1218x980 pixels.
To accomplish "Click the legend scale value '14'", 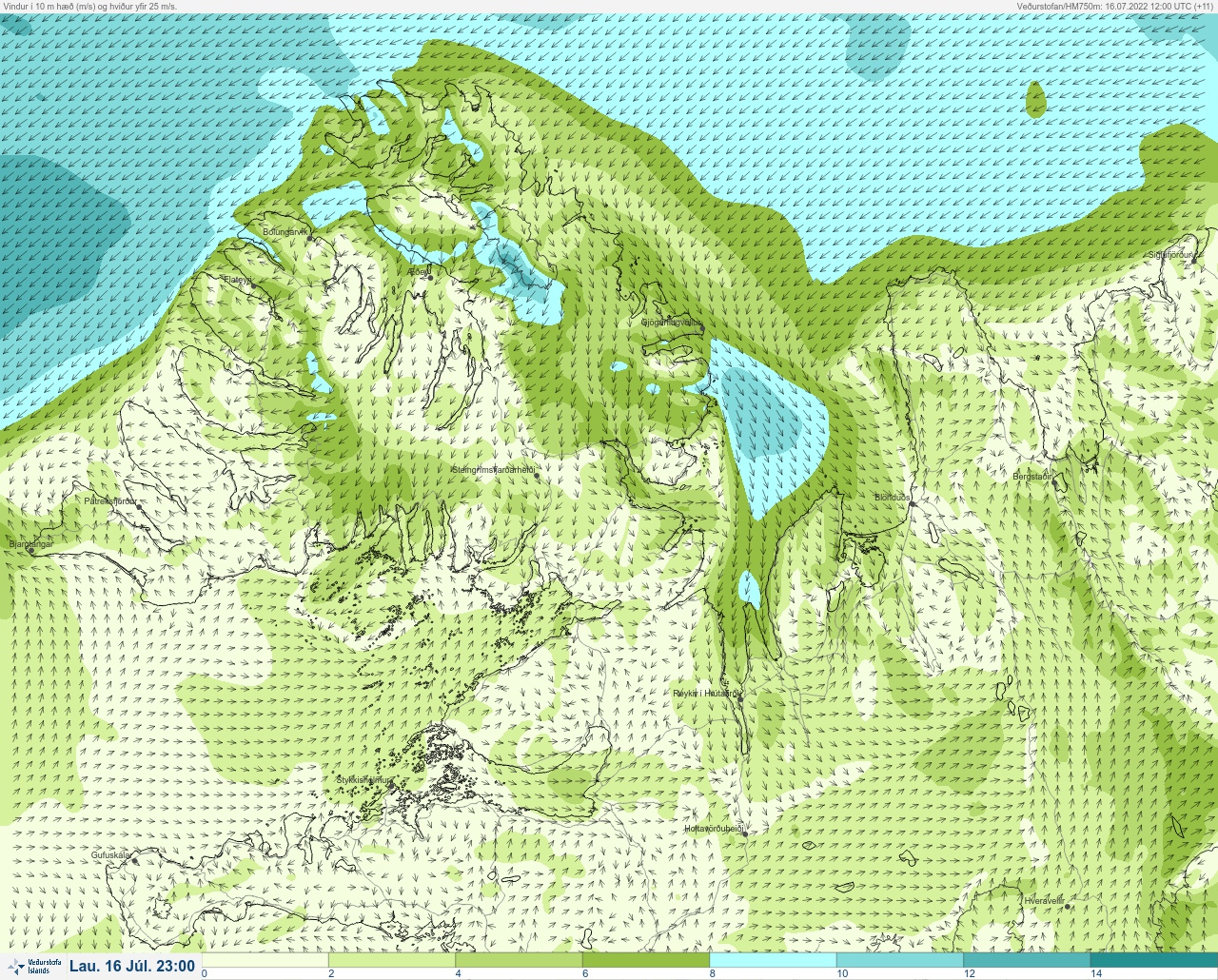I will 1096,973.
